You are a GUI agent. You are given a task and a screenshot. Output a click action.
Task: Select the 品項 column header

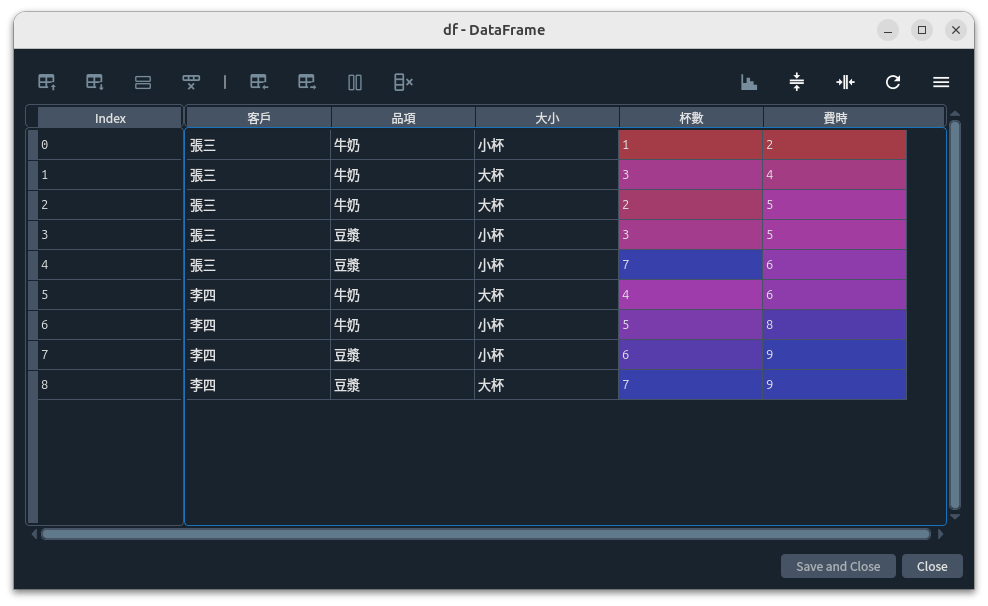[403, 118]
